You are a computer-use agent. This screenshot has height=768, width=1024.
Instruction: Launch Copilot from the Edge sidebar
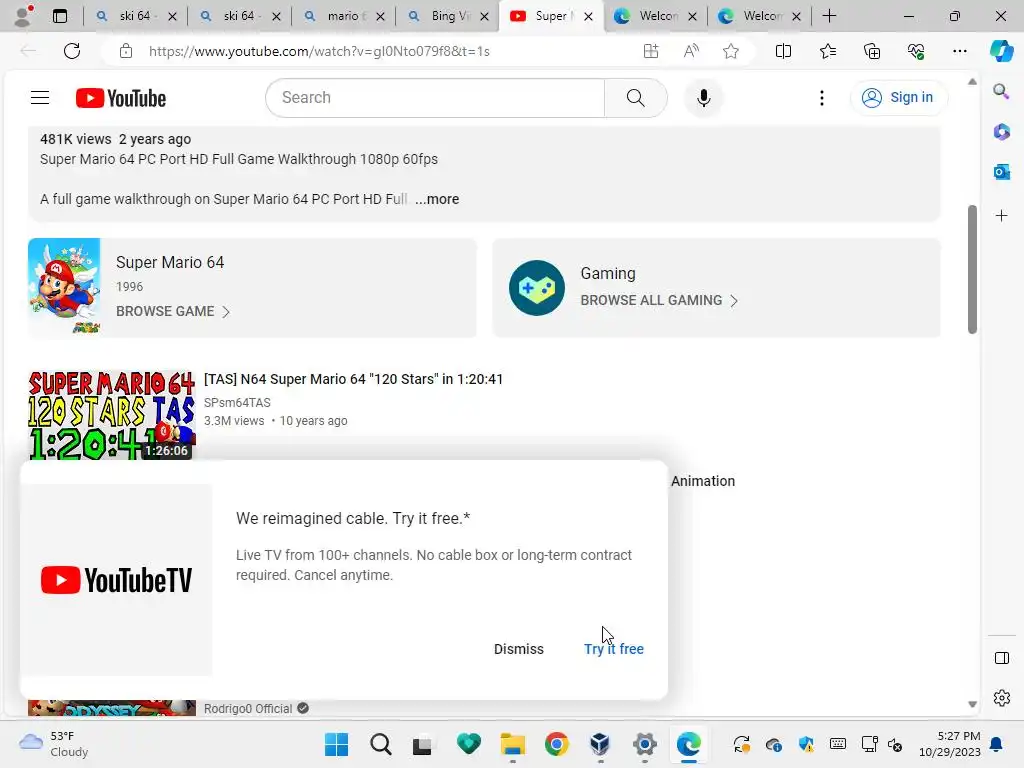1001,51
